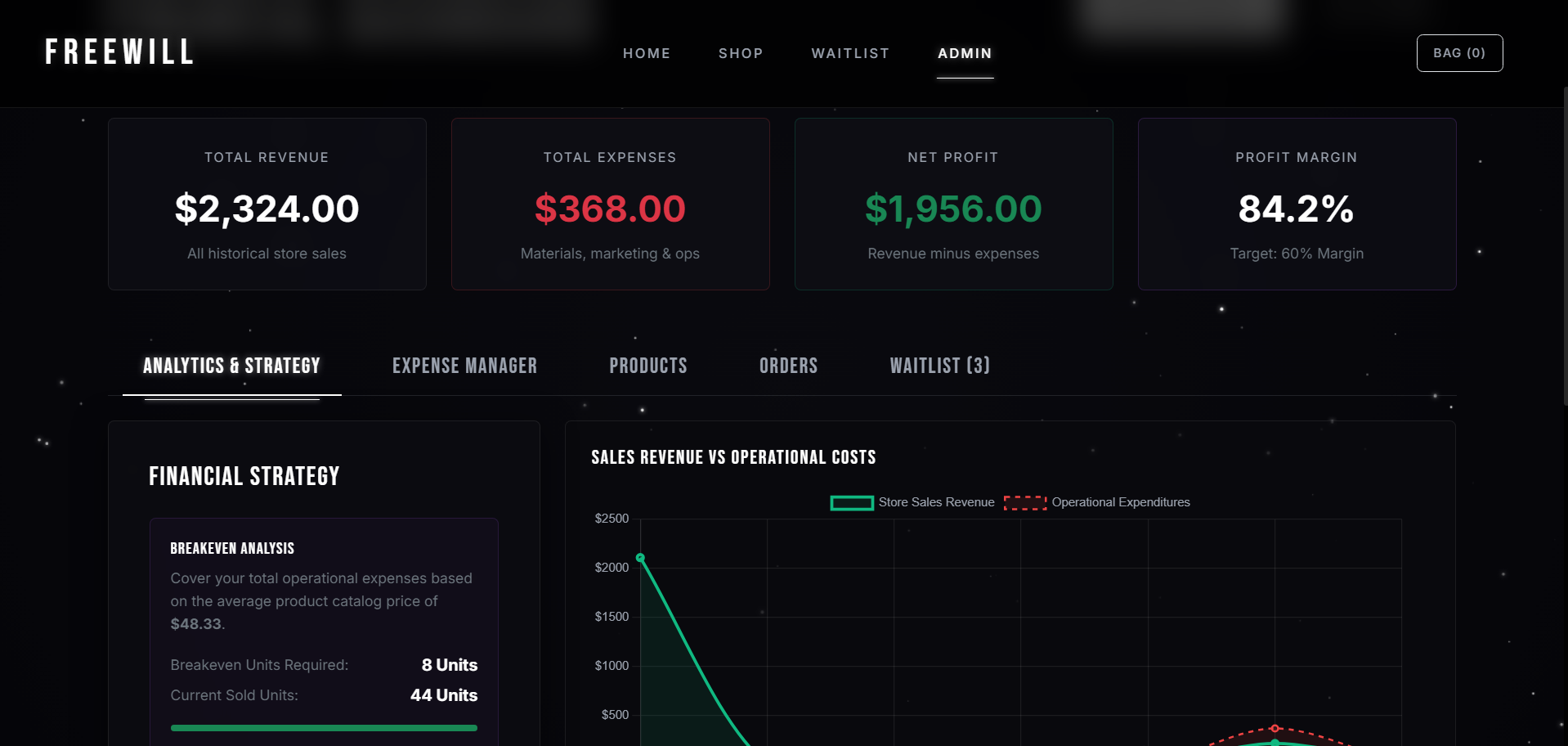The height and width of the screenshot is (746, 1568).
Task: Click the "NET PROFIT" card title
Action: click(x=953, y=157)
